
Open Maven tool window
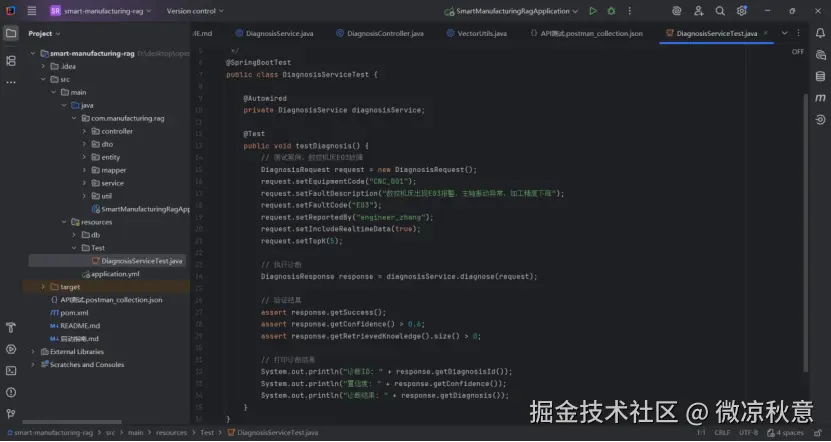click(x=820, y=98)
